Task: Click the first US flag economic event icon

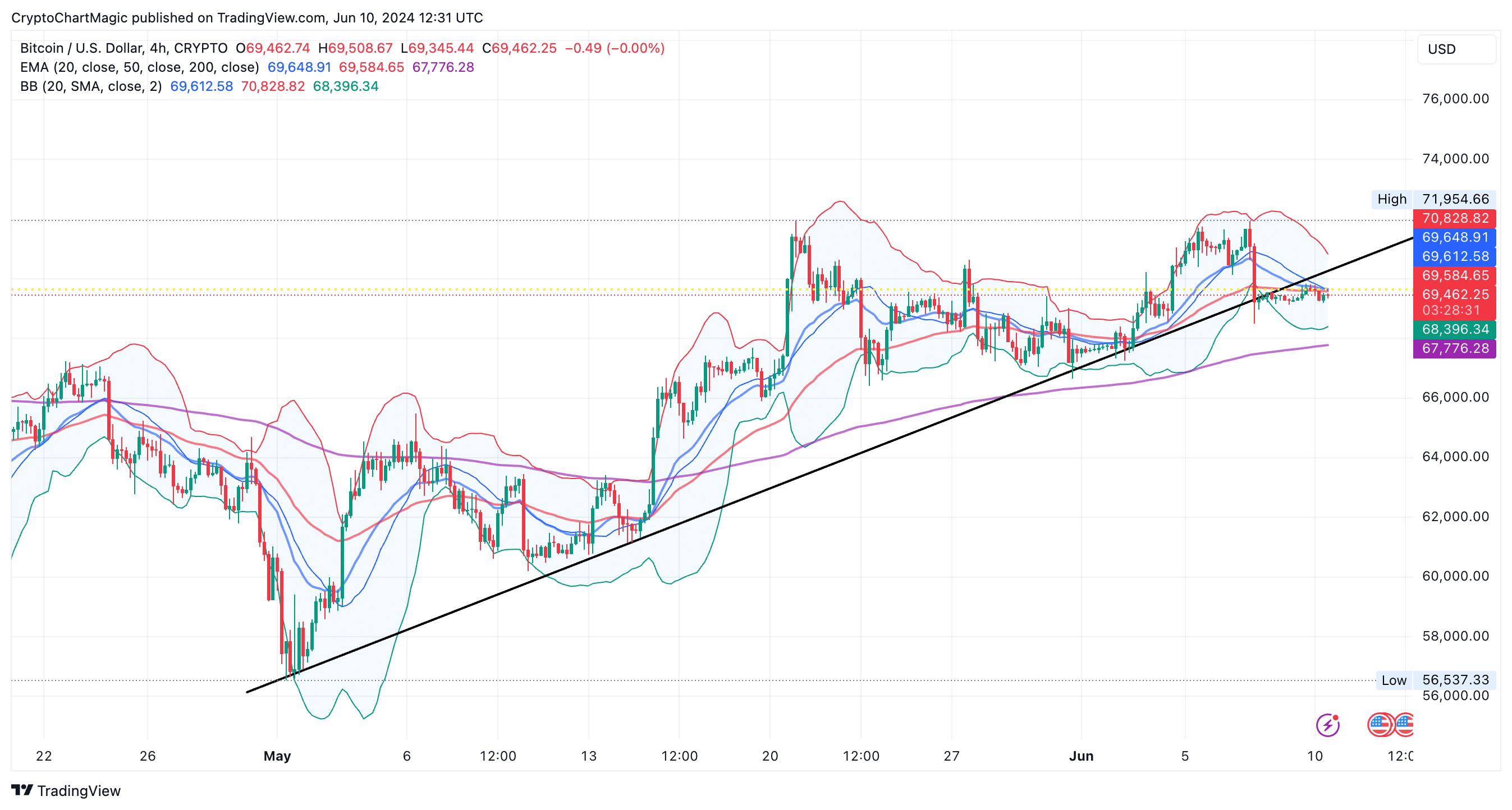Action: click(x=1380, y=725)
